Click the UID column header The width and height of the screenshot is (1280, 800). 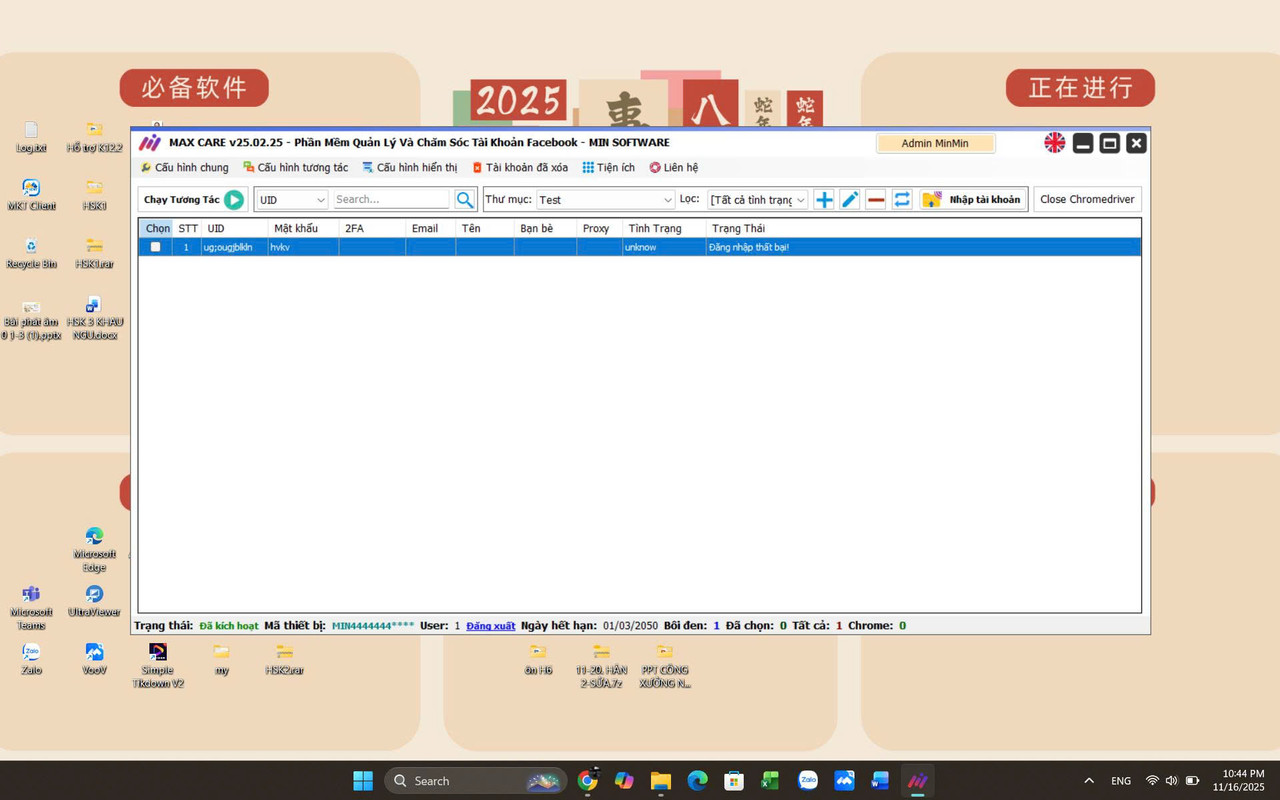click(234, 228)
